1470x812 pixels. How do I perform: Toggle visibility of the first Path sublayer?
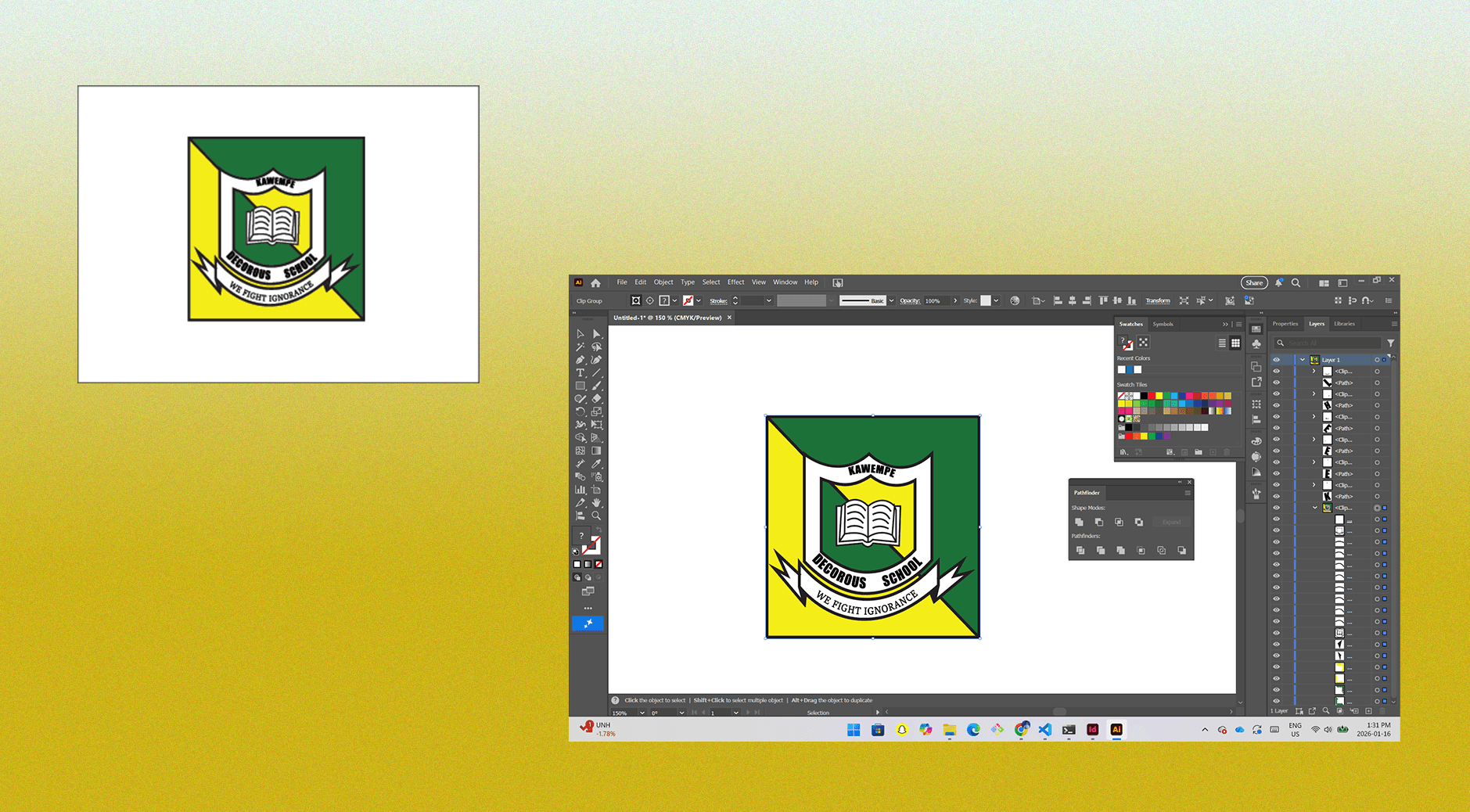1276,383
